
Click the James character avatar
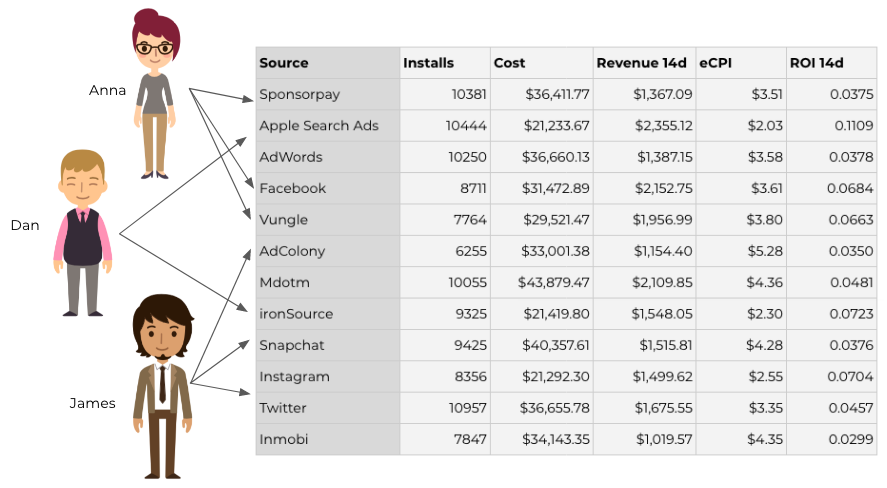161,386
